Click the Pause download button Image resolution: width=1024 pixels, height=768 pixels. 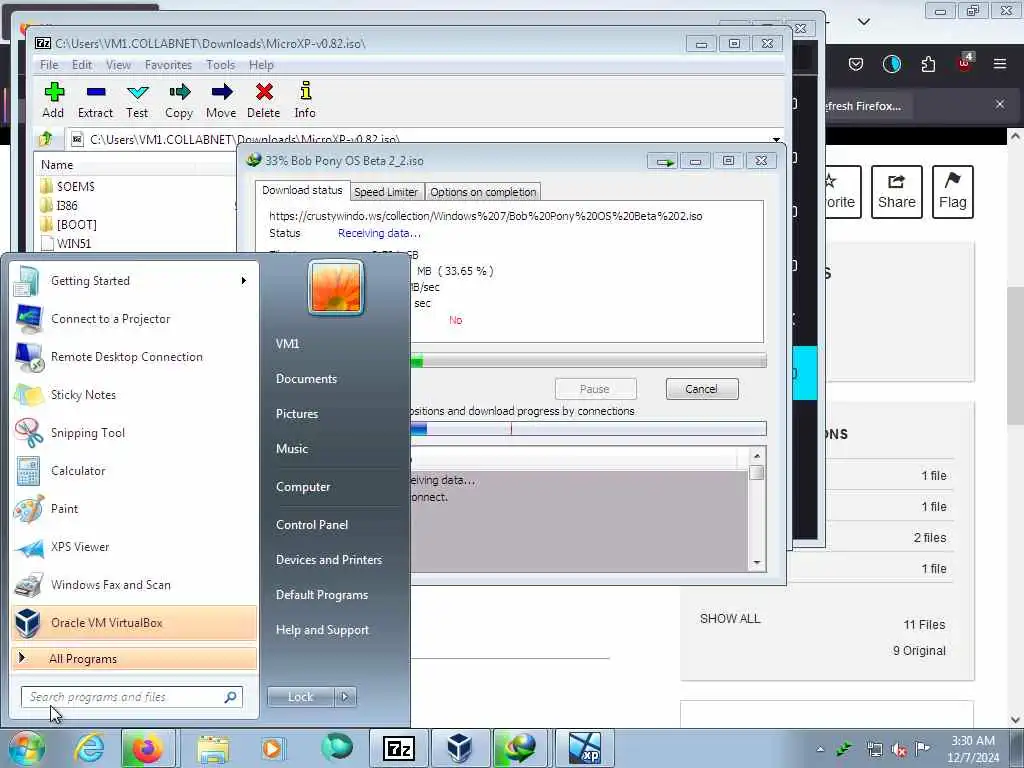pyautogui.click(x=595, y=389)
